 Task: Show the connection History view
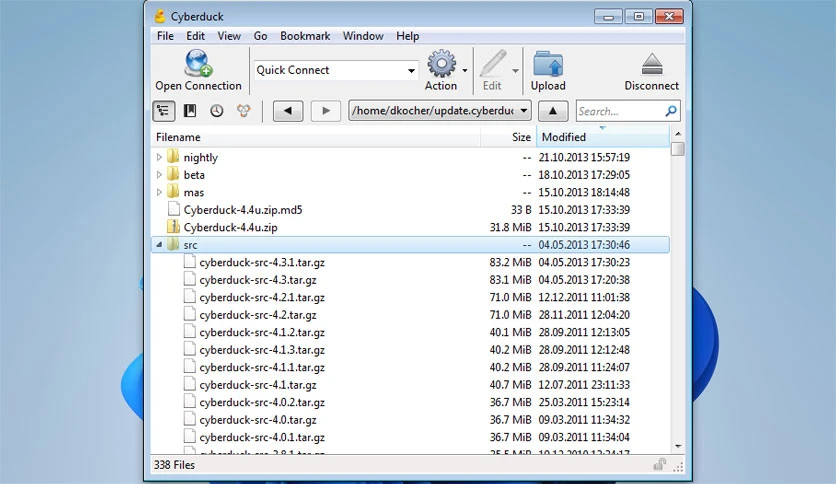click(x=216, y=111)
